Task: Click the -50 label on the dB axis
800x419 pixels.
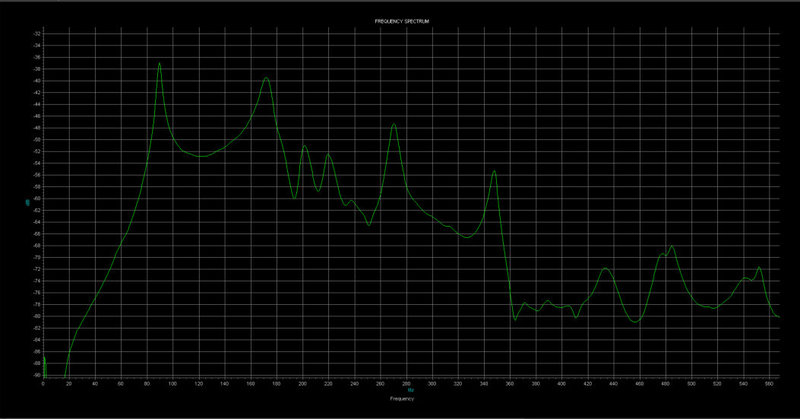Action: click(37, 140)
